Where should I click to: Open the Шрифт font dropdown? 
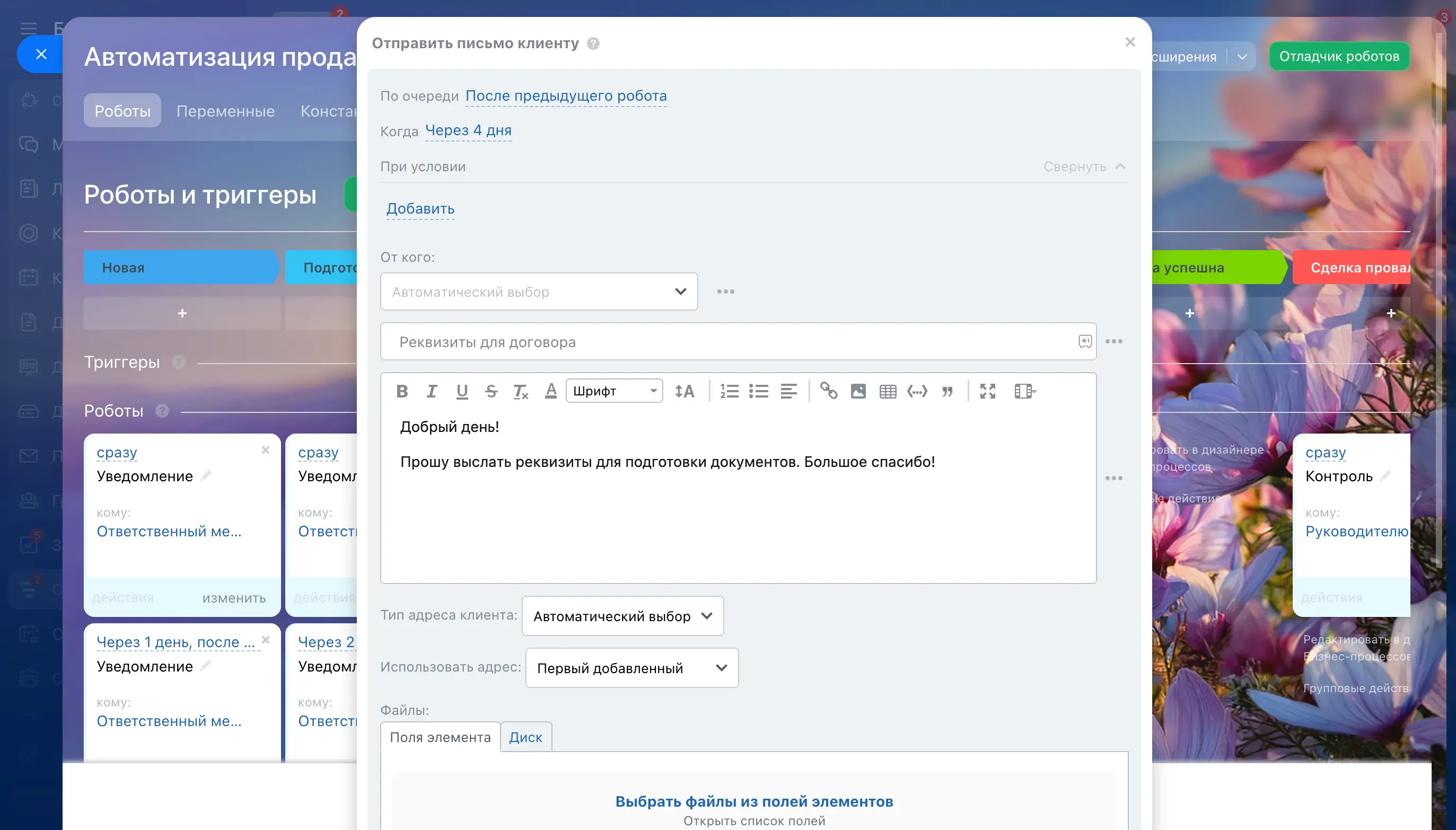[x=613, y=391]
